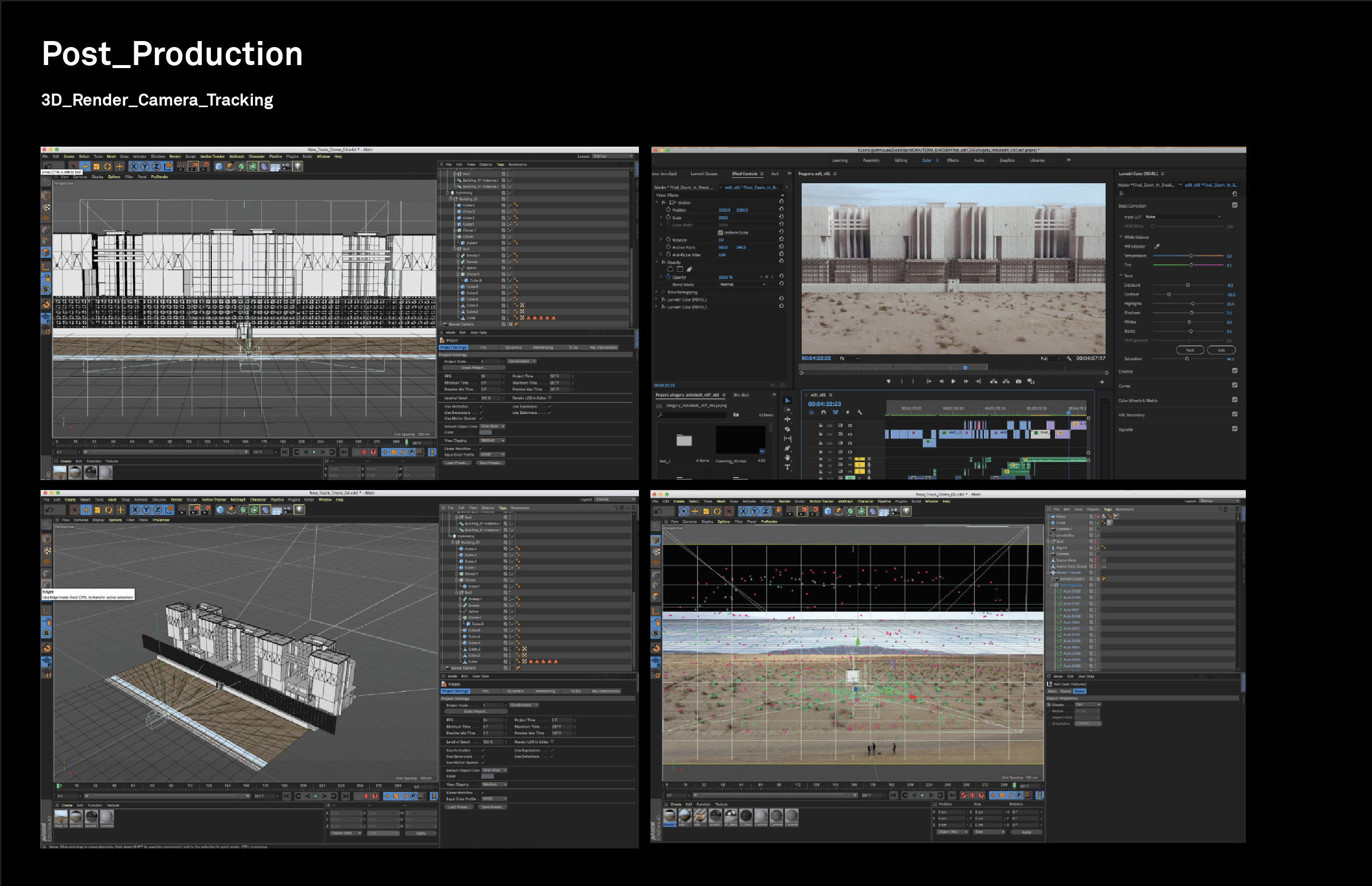Click Scale Project button in top-left Cinema 4D
This screenshot has width=1372, height=886.
474,367
